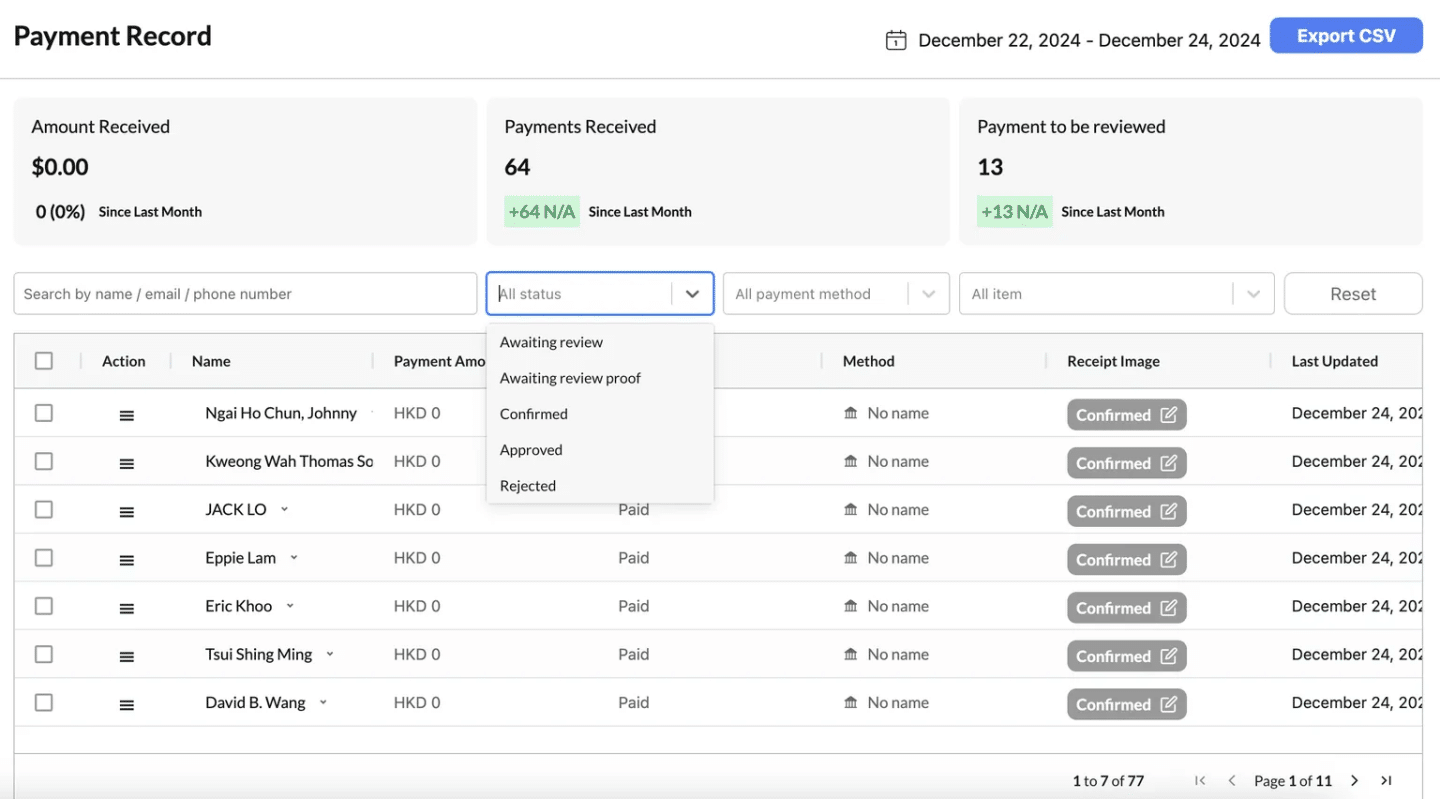Go to the previous page

click(x=1232, y=780)
